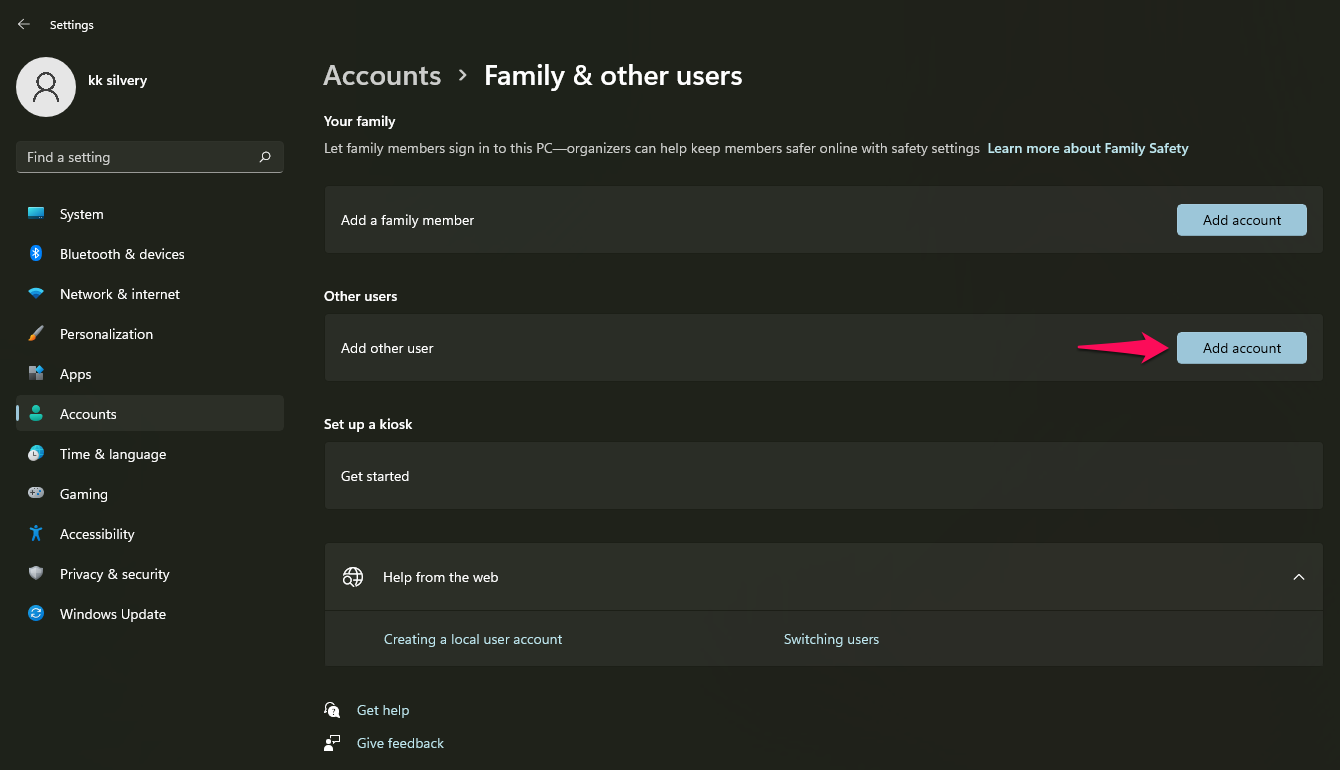This screenshot has width=1340, height=770.
Task: Open Windows Update settings
Action: (x=112, y=613)
